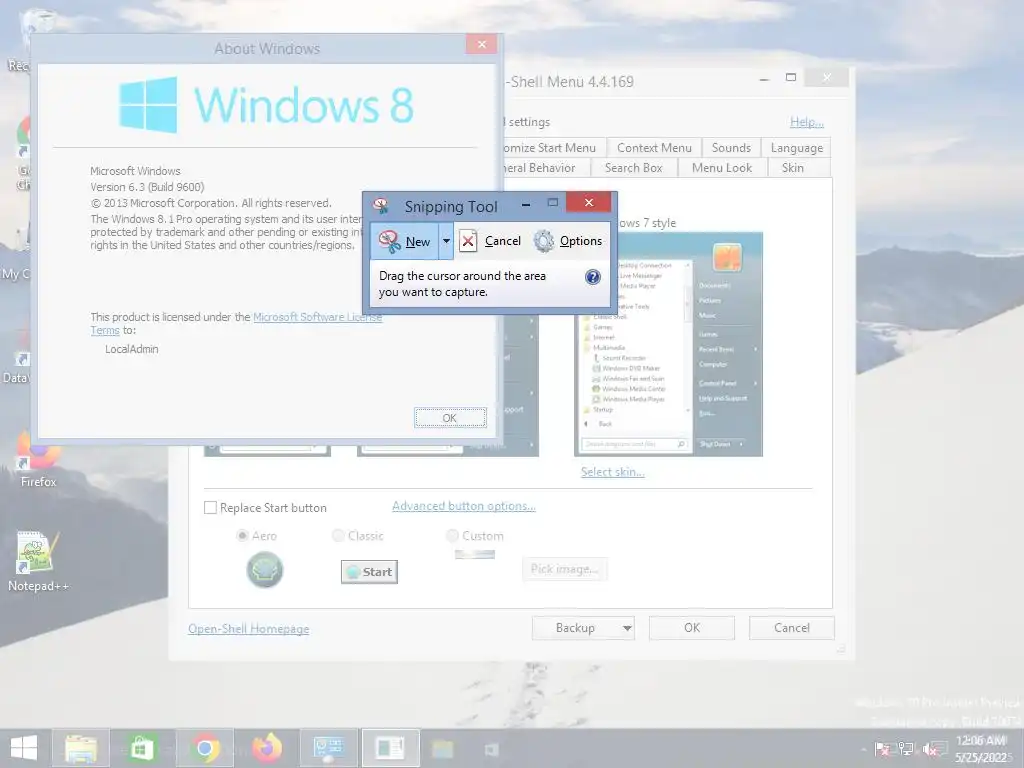Select the Custom start button radio option
This screenshot has width=1024, height=768.
[452, 536]
